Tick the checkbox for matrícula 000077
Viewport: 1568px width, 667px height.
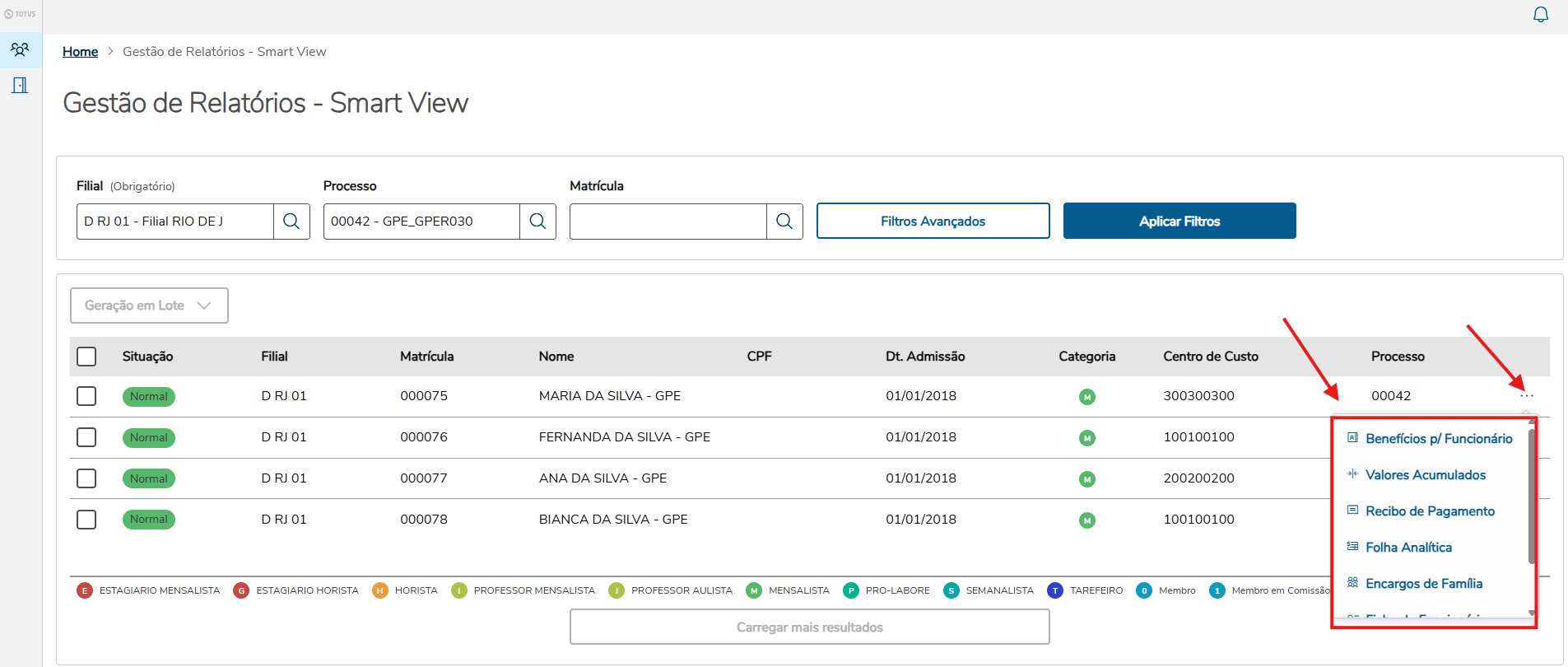pos(86,478)
